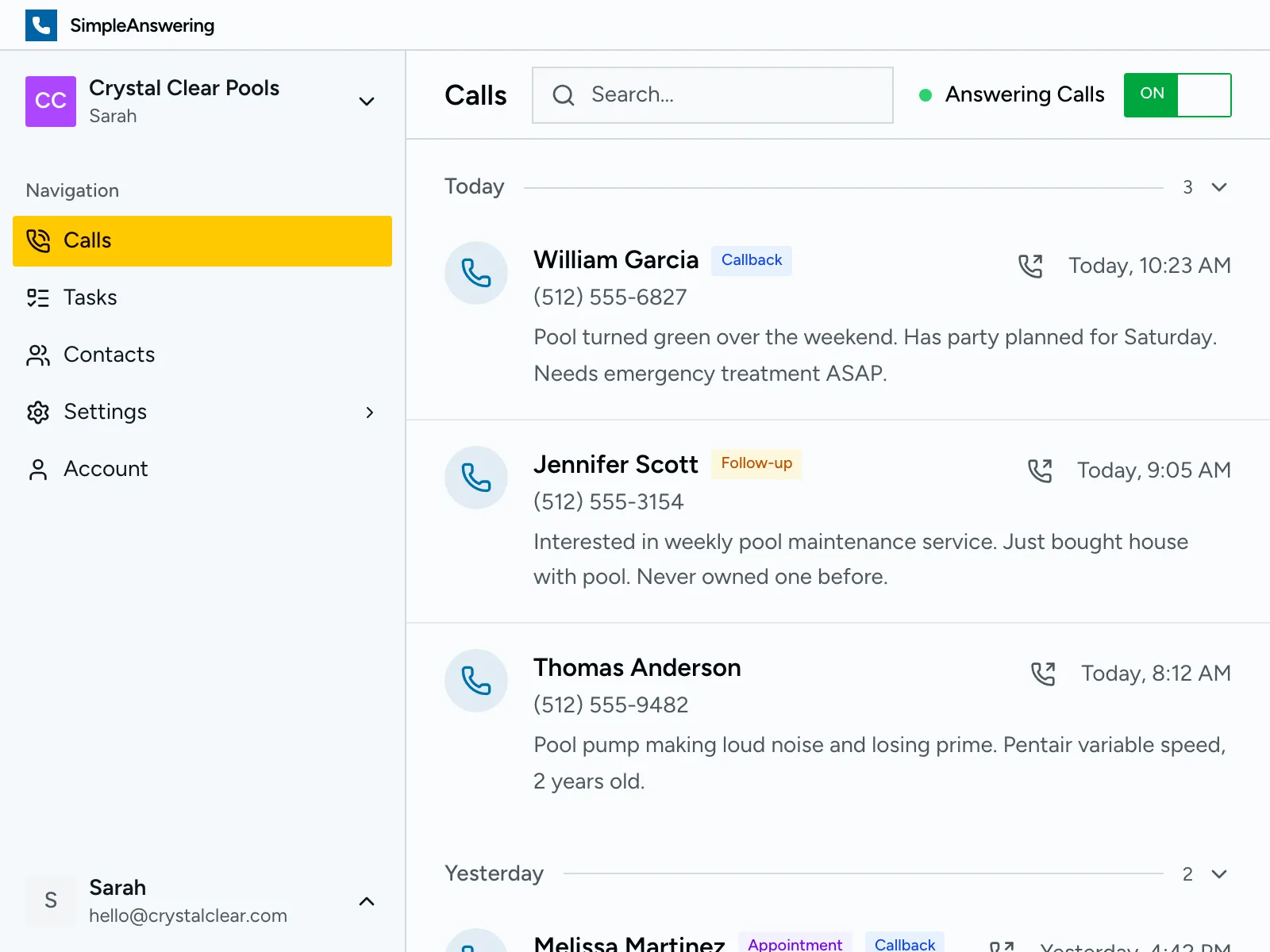Click Jennifer Scott's phone avatar
The width and height of the screenshot is (1270, 952).
[476, 478]
